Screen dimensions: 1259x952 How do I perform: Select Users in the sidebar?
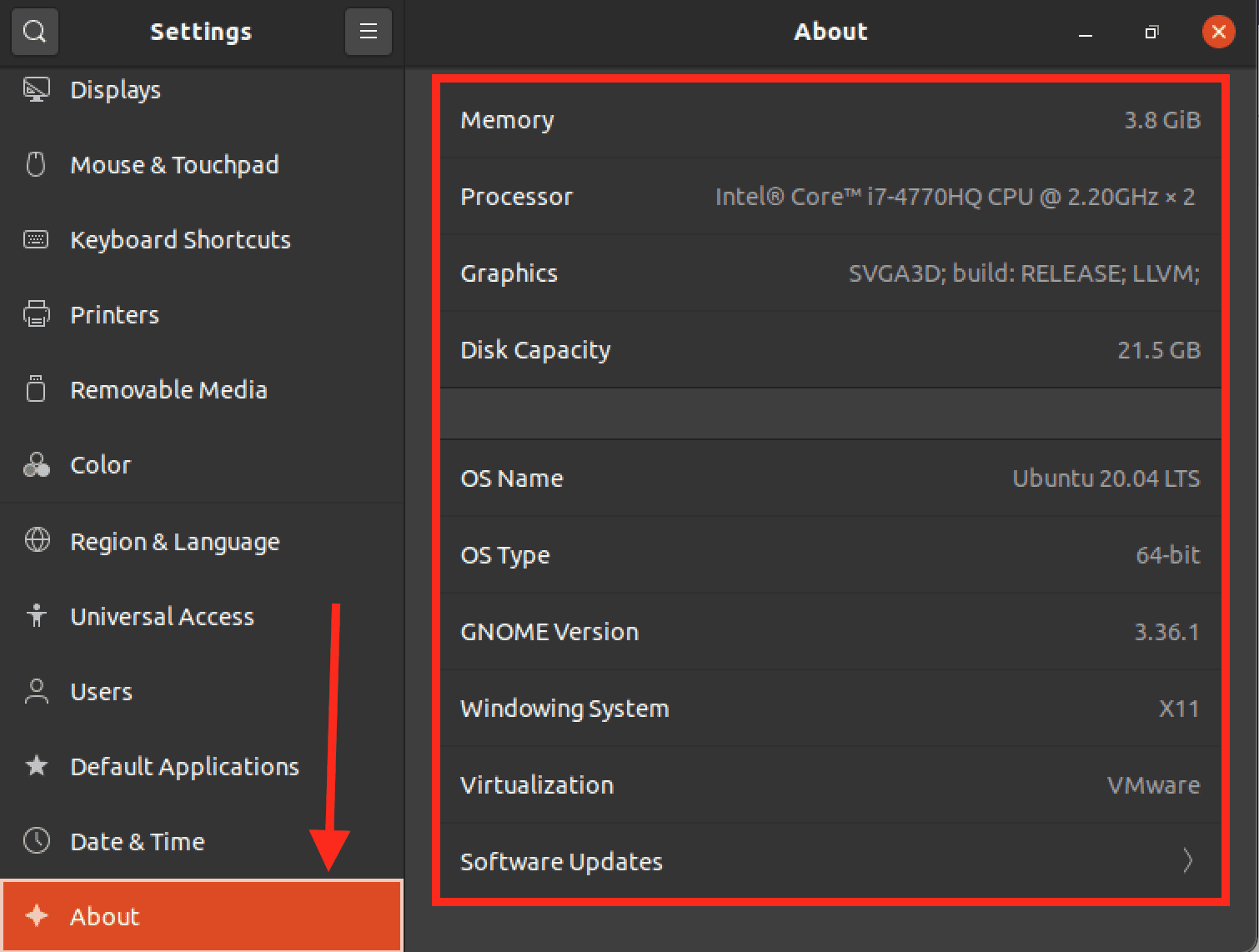click(202, 691)
